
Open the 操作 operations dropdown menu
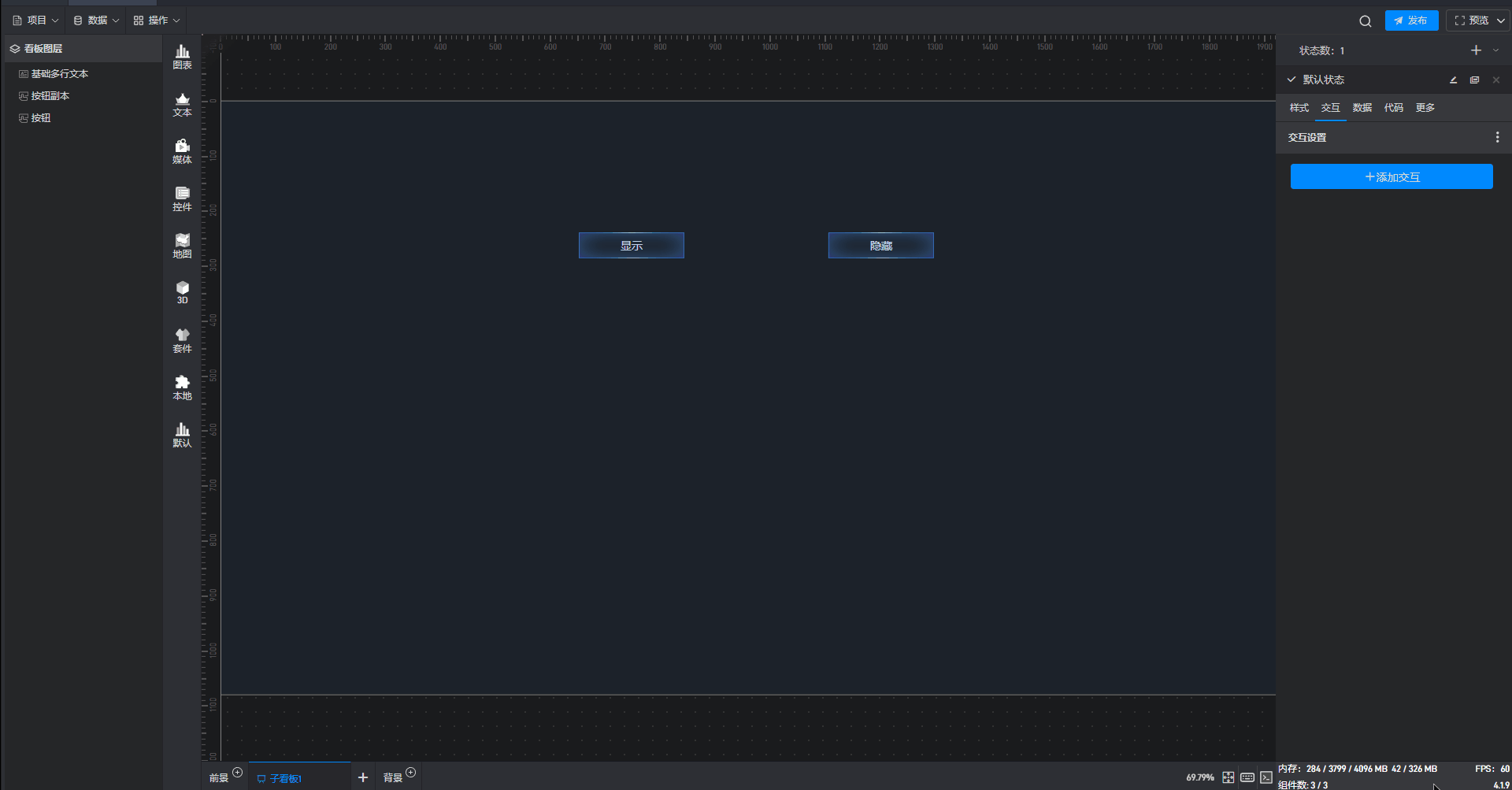click(x=157, y=20)
